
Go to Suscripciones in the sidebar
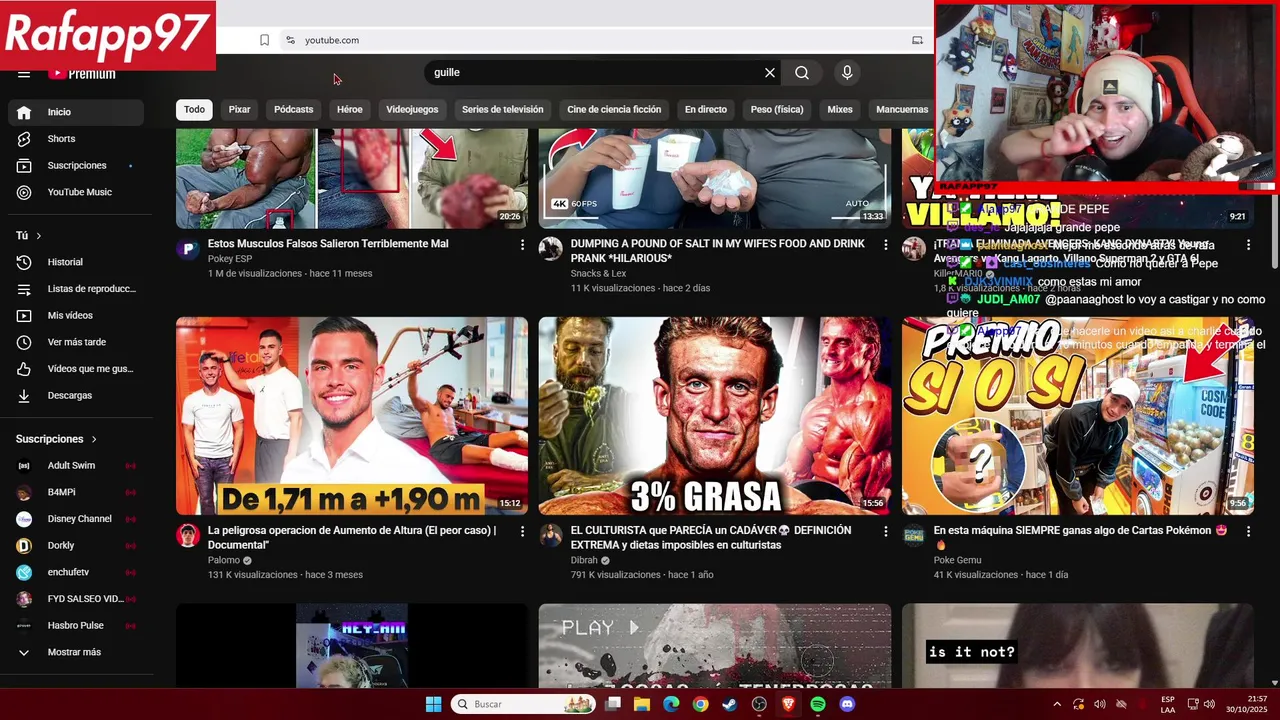click(76, 166)
